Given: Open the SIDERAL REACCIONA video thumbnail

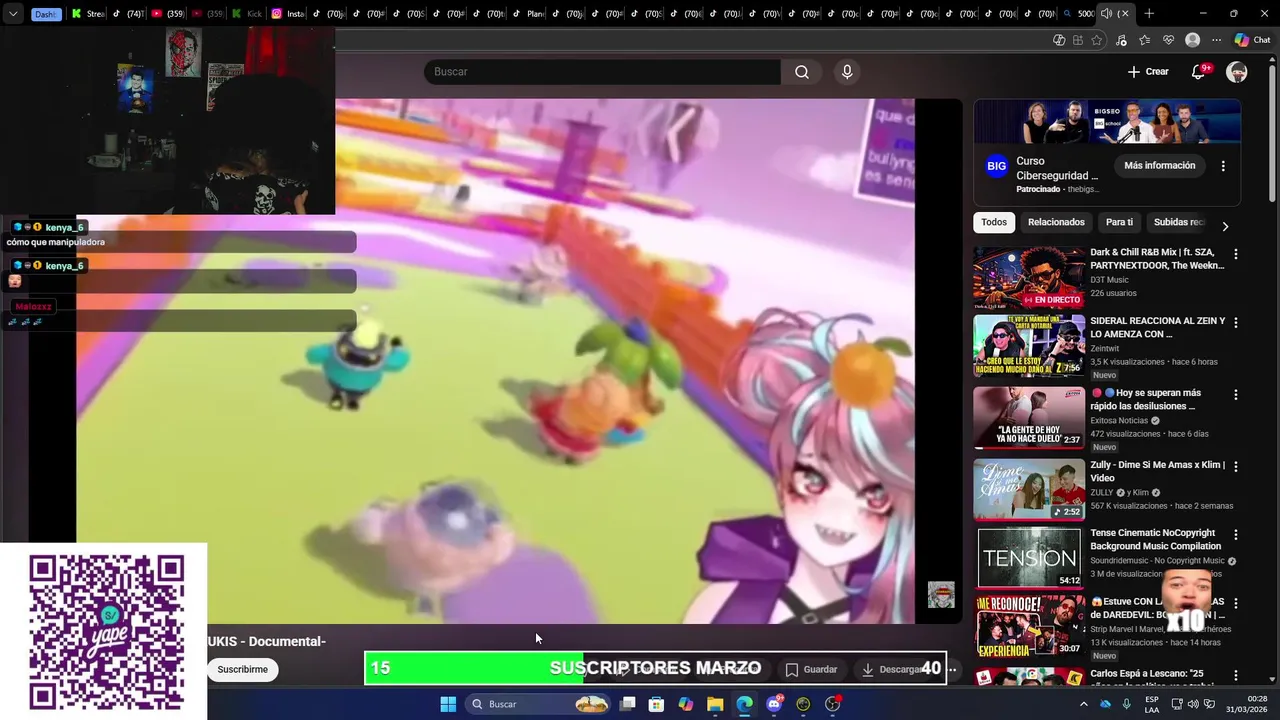Looking at the screenshot, I should pos(1029,347).
